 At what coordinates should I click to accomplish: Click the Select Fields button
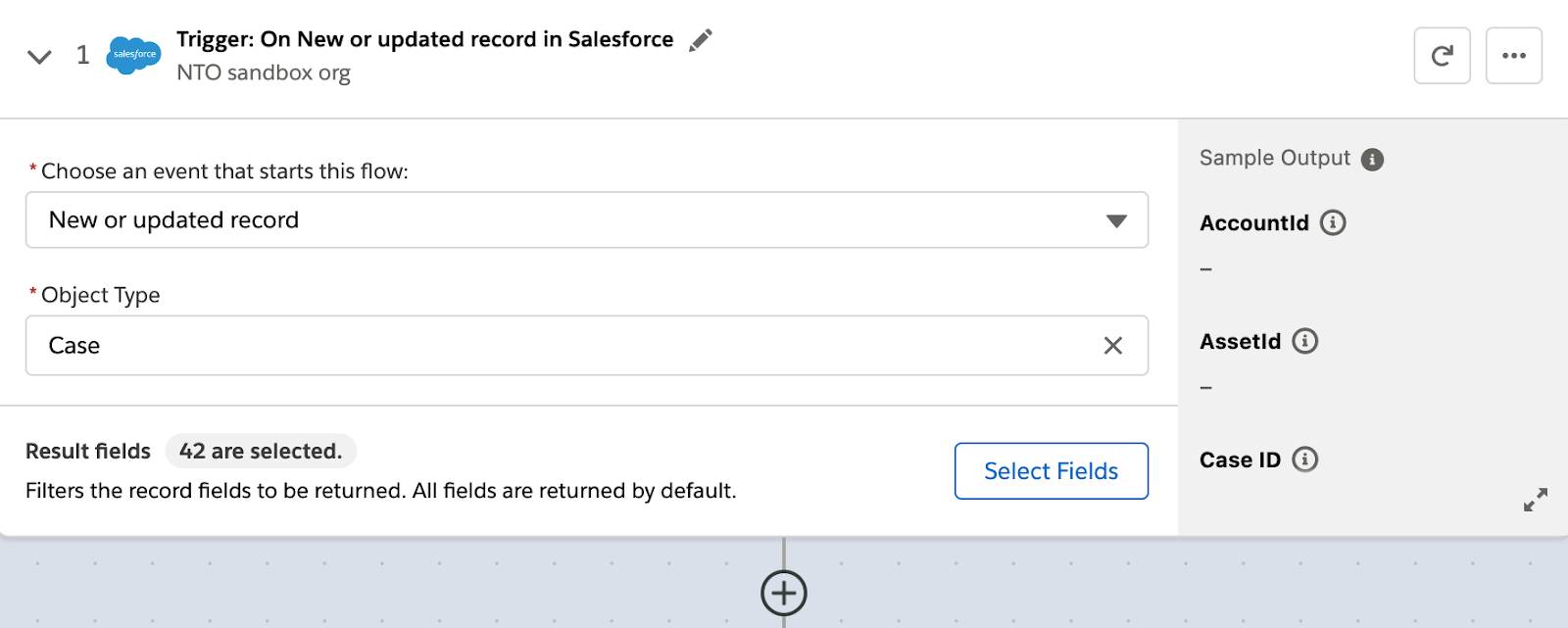click(1051, 471)
